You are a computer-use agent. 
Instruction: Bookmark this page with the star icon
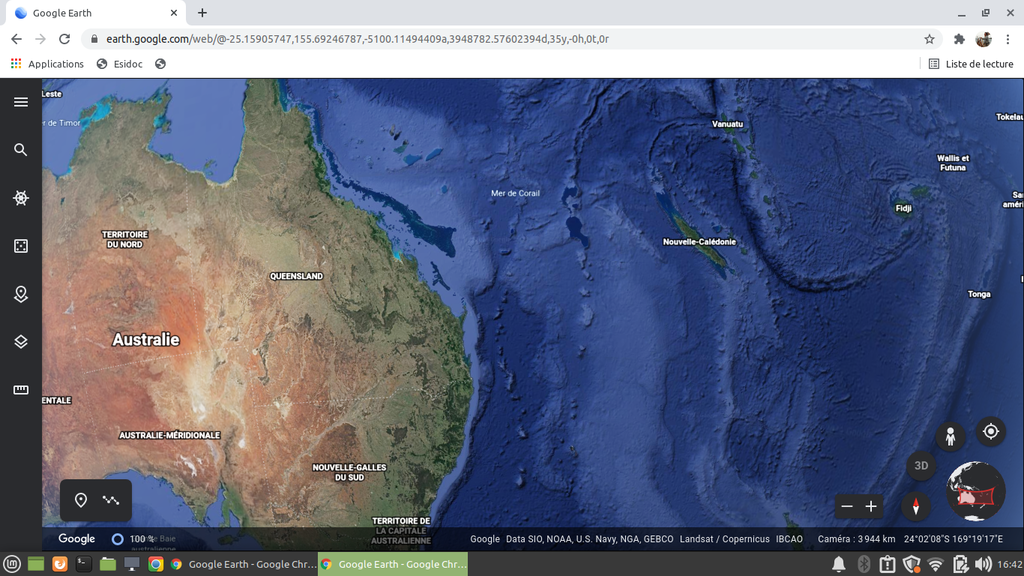(x=929, y=39)
